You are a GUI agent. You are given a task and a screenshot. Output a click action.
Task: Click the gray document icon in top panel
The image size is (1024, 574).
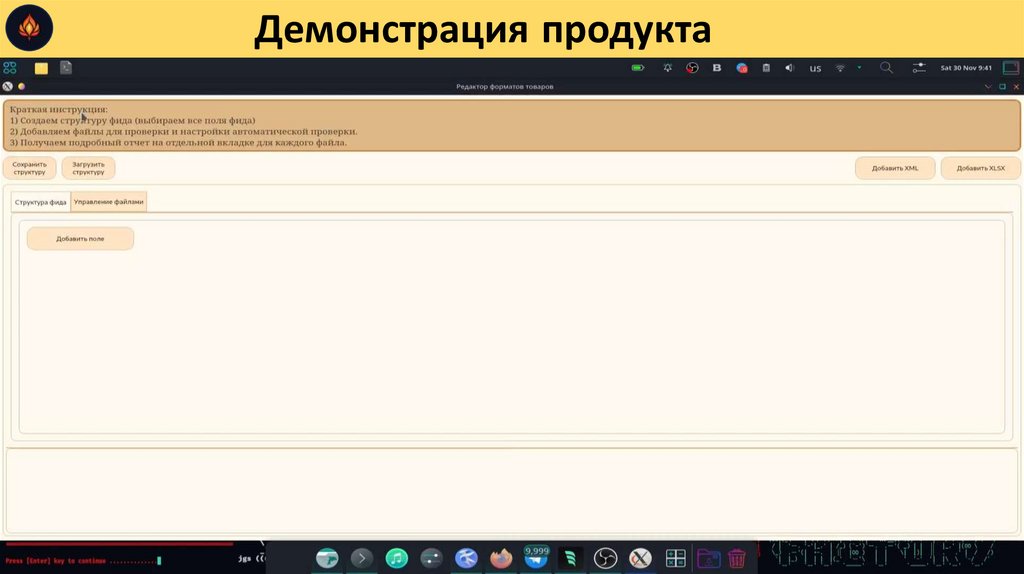66,68
